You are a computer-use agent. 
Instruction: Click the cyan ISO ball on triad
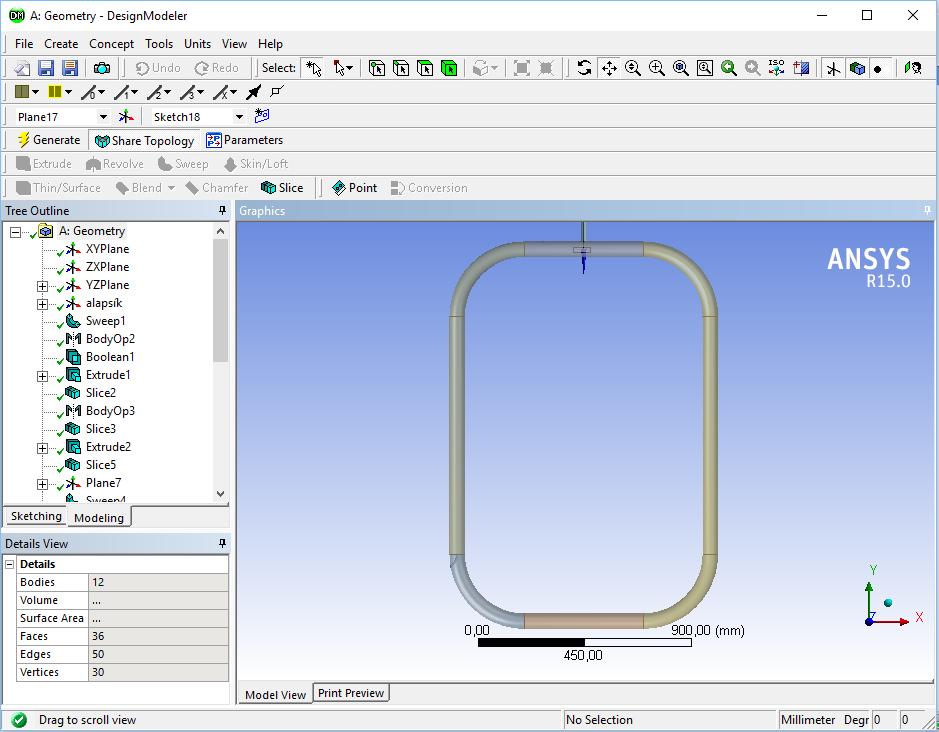[888, 602]
